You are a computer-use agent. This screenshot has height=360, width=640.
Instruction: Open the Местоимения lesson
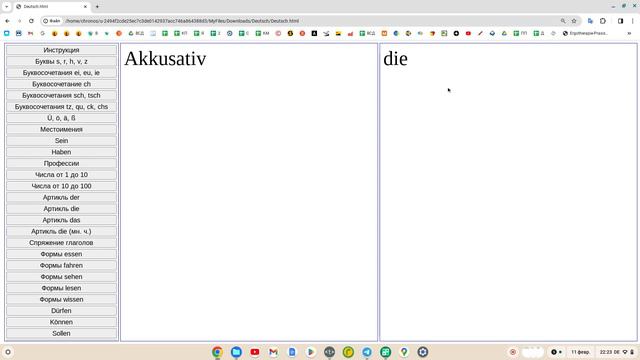click(x=61, y=129)
